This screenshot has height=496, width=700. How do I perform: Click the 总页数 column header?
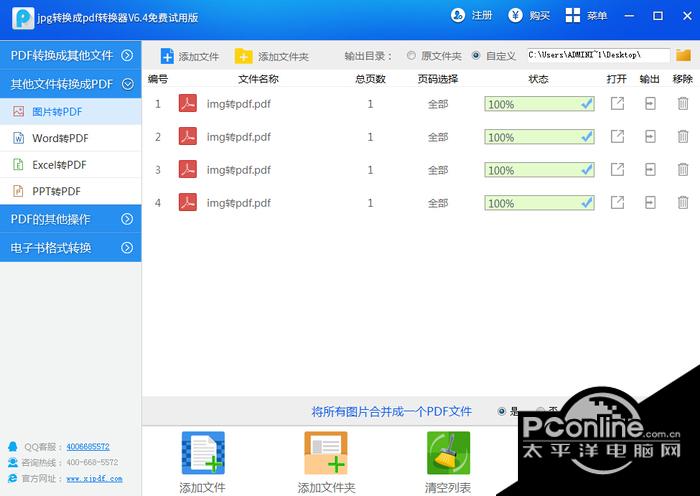point(370,79)
